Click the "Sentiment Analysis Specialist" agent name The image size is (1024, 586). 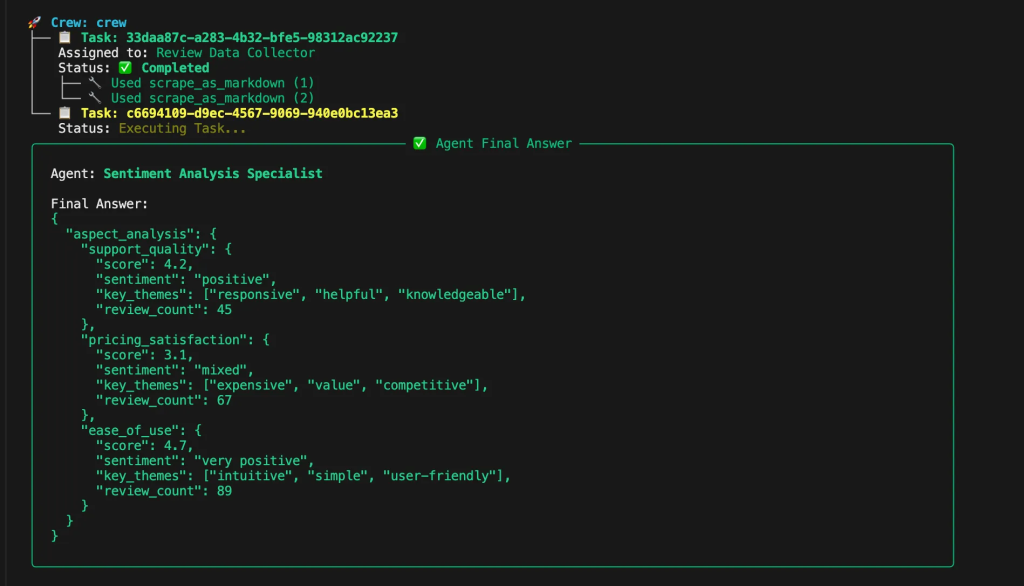point(213,174)
